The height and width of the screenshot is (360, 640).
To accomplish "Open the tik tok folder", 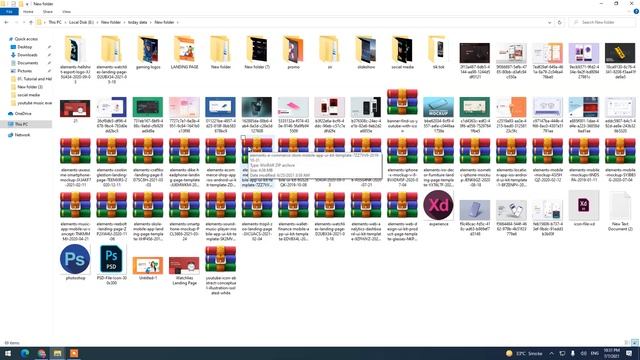I will 438,52.
